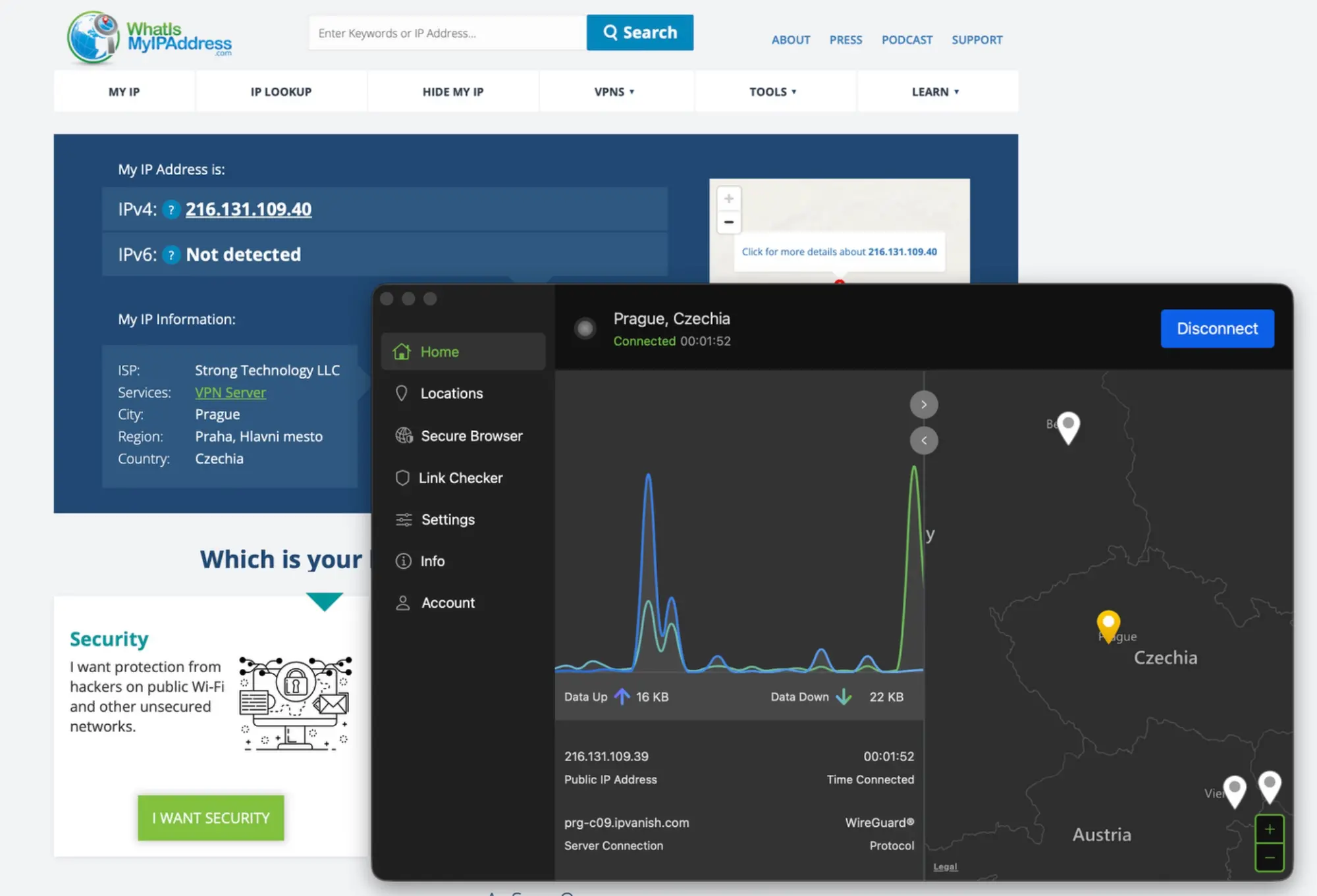Click the IPv4 help question mark
Viewport: 1317px width, 896px height.
coord(171,209)
